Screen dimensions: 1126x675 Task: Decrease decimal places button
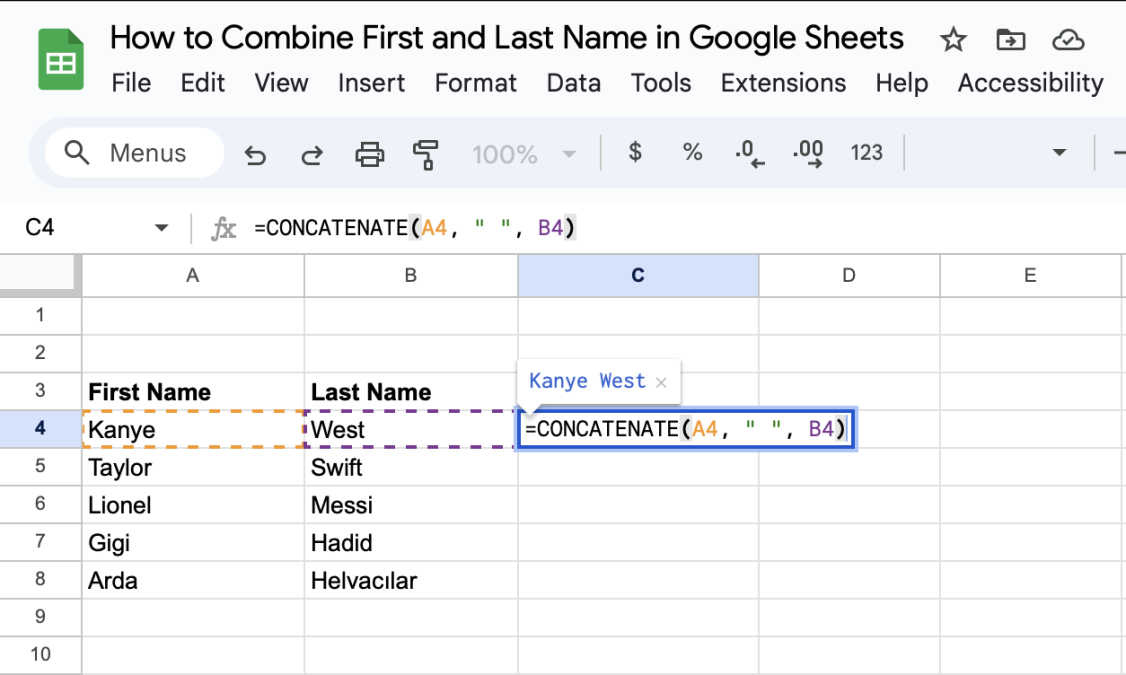[x=749, y=153]
